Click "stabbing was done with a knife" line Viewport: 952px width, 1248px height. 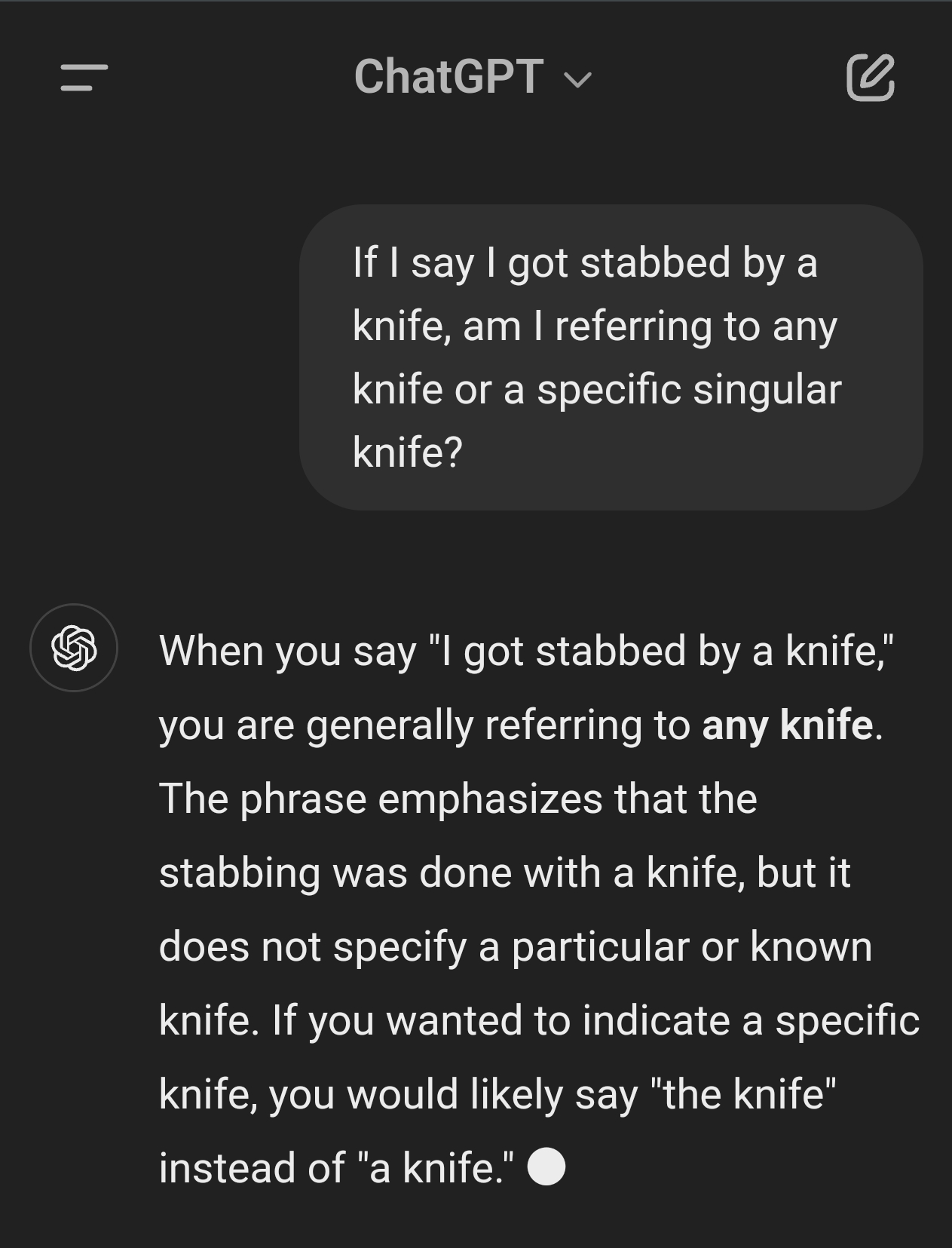[x=452, y=872]
